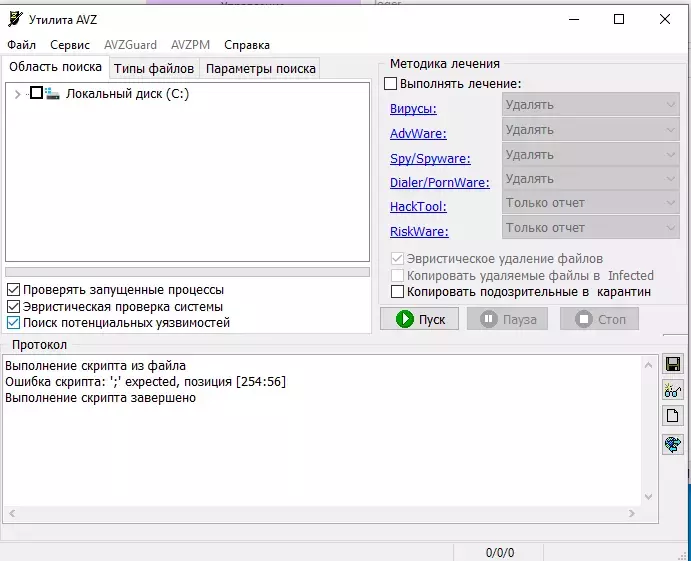View protocol with glasses icon
Image resolution: width=691 pixels, height=561 pixels.
[672, 390]
